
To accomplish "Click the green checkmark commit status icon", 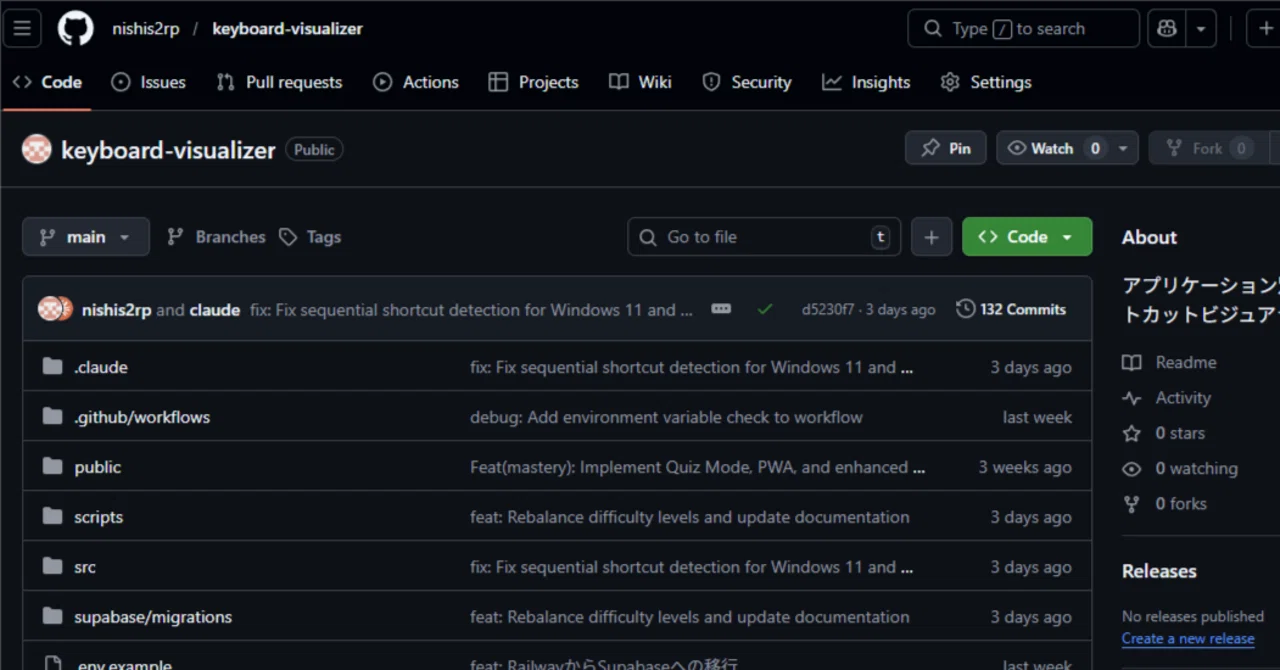I will pyautogui.click(x=765, y=310).
